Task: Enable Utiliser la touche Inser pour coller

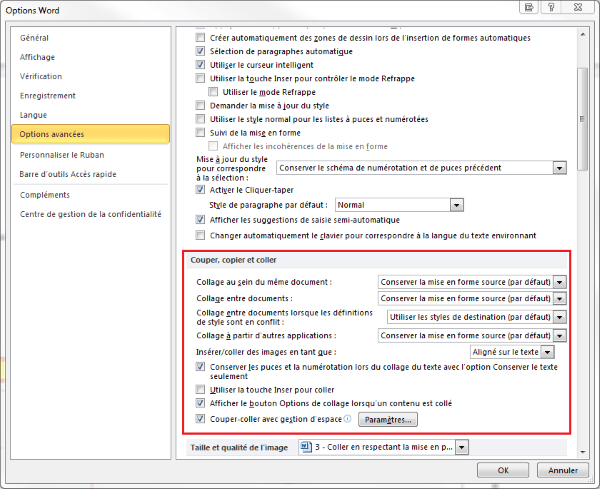Action: [200, 390]
